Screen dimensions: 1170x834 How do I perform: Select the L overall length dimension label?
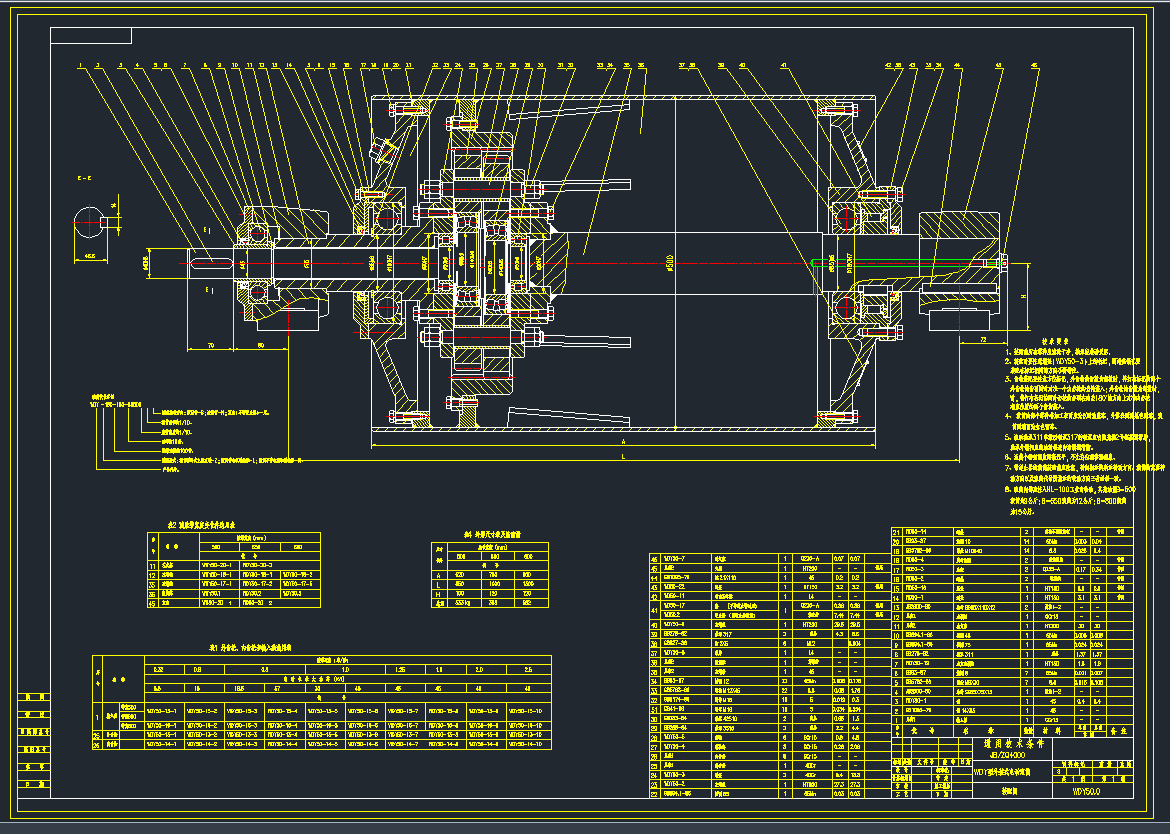[x=624, y=456]
